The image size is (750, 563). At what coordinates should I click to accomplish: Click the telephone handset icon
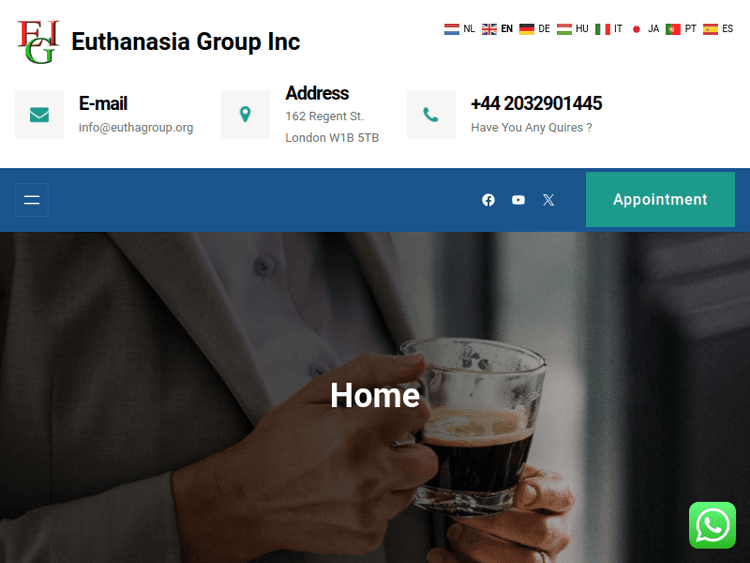pyautogui.click(x=431, y=115)
